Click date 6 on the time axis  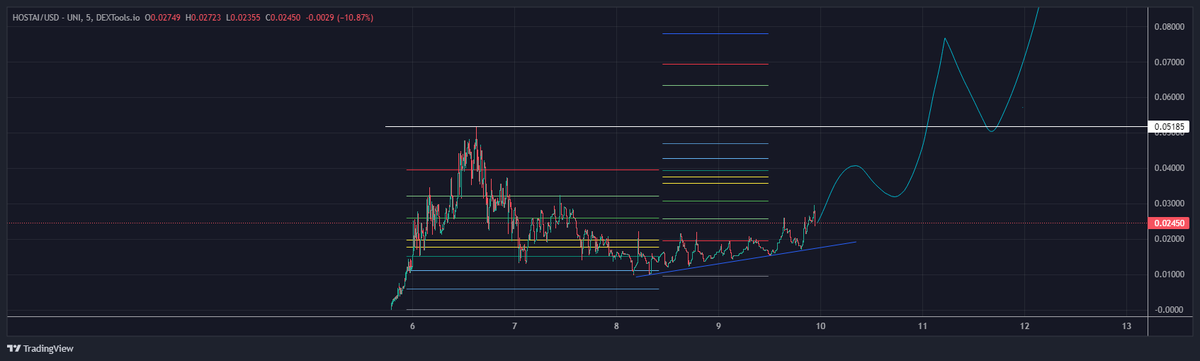pos(412,327)
